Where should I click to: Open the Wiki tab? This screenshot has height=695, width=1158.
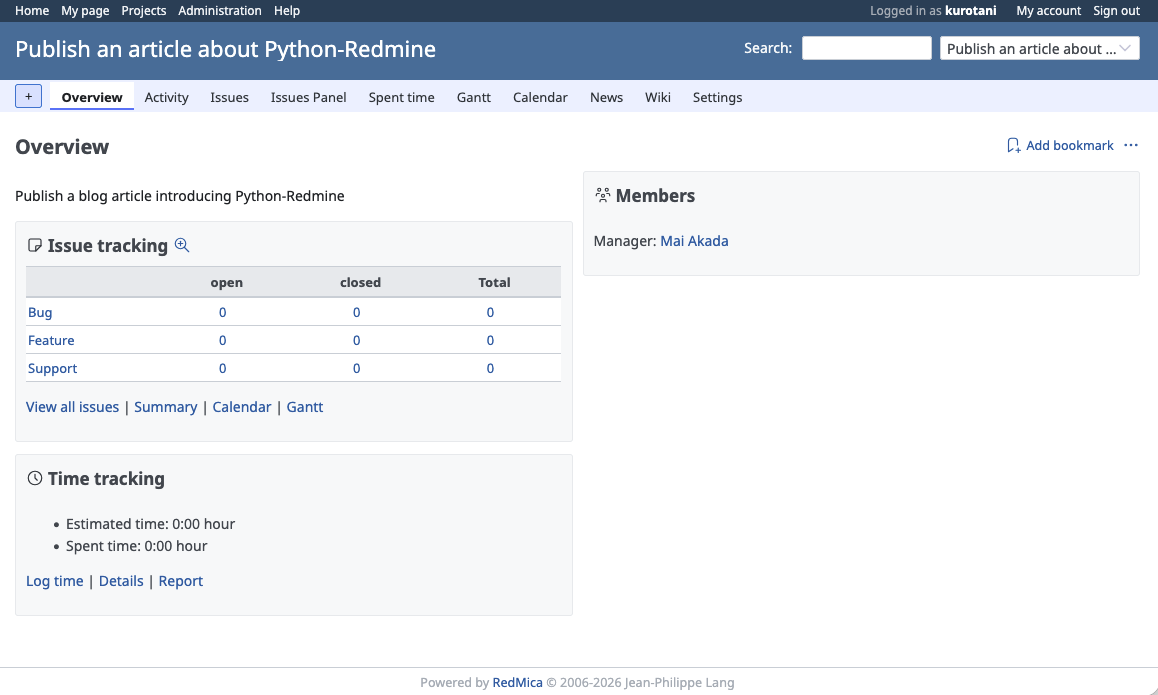(x=657, y=97)
